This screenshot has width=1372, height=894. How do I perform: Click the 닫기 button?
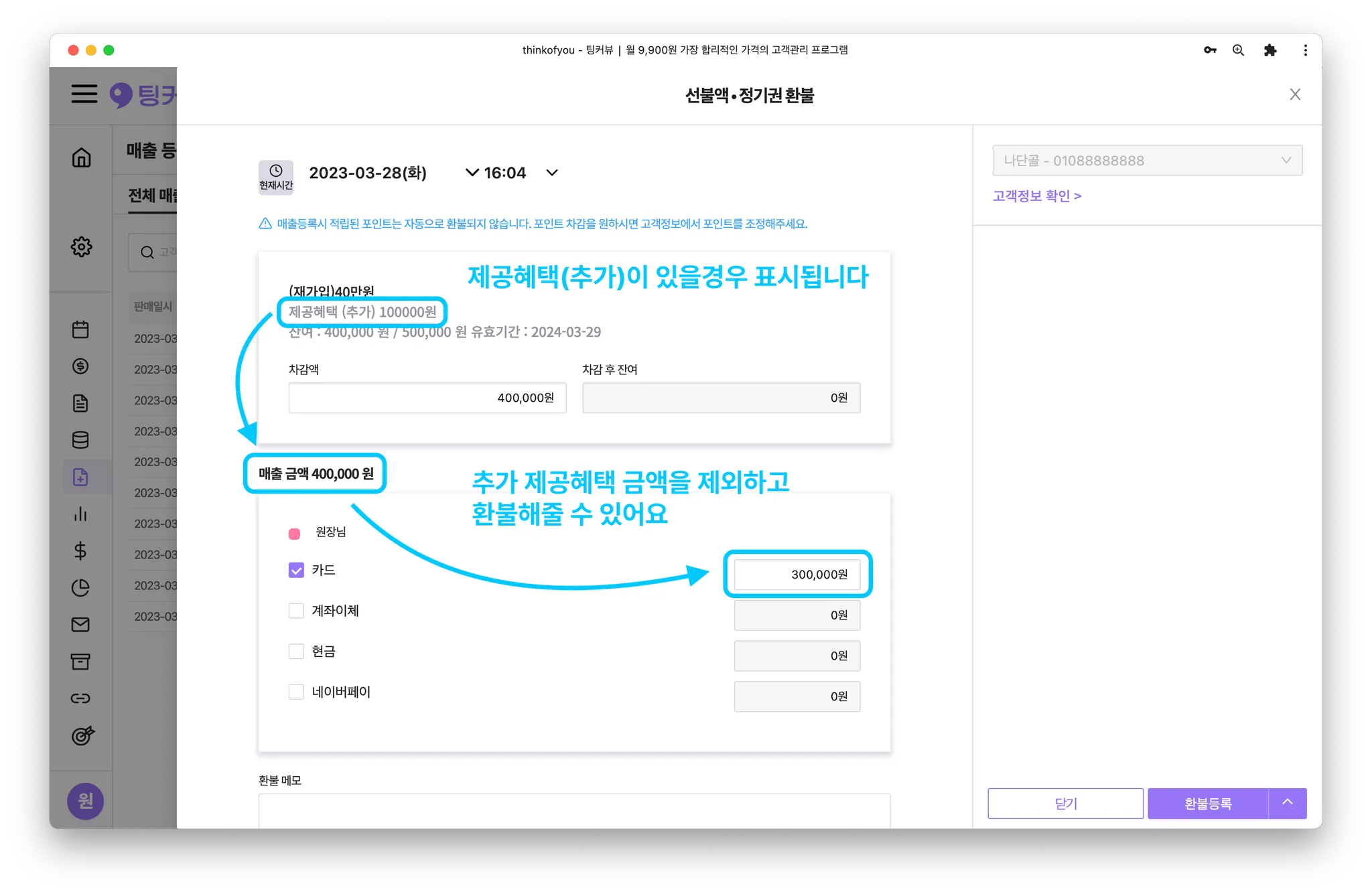click(x=1065, y=803)
